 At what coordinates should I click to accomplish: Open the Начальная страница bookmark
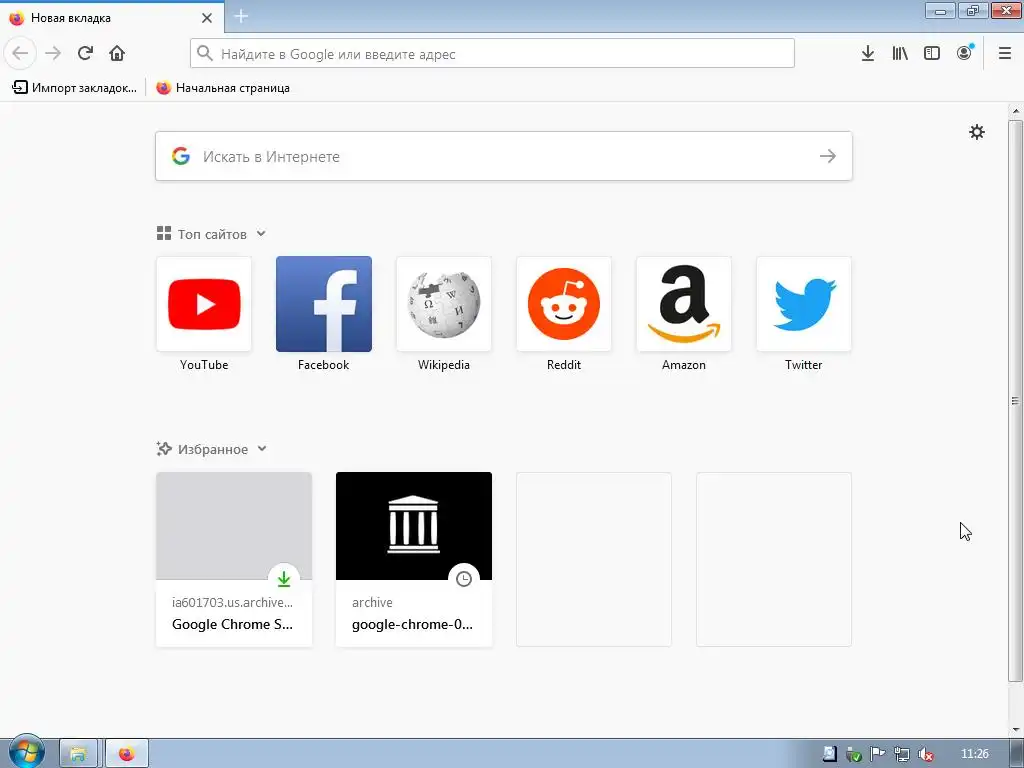pyautogui.click(x=223, y=88)
